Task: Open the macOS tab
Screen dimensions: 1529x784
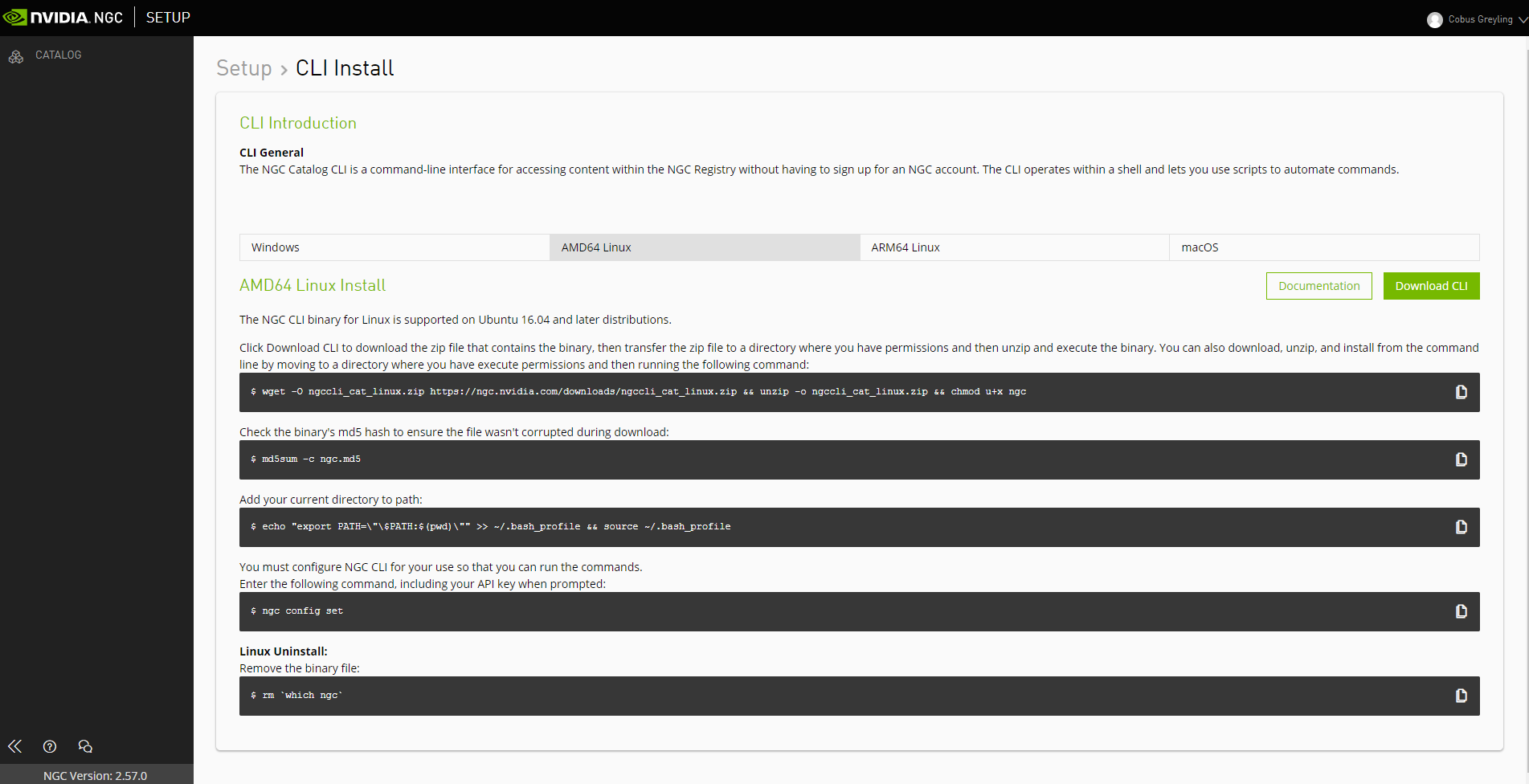Action: click(x=1324, y=247)
